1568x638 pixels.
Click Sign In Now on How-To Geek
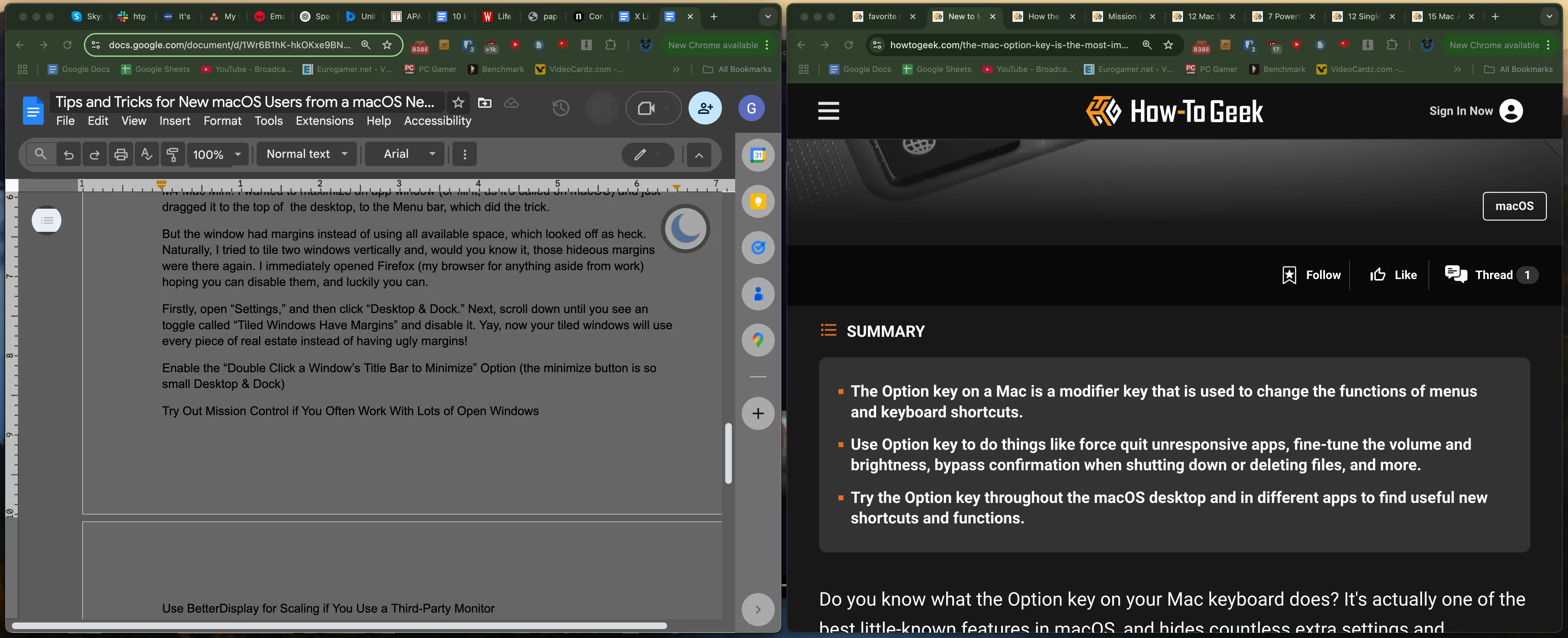pyautogui.click(x=1476, y=111)
